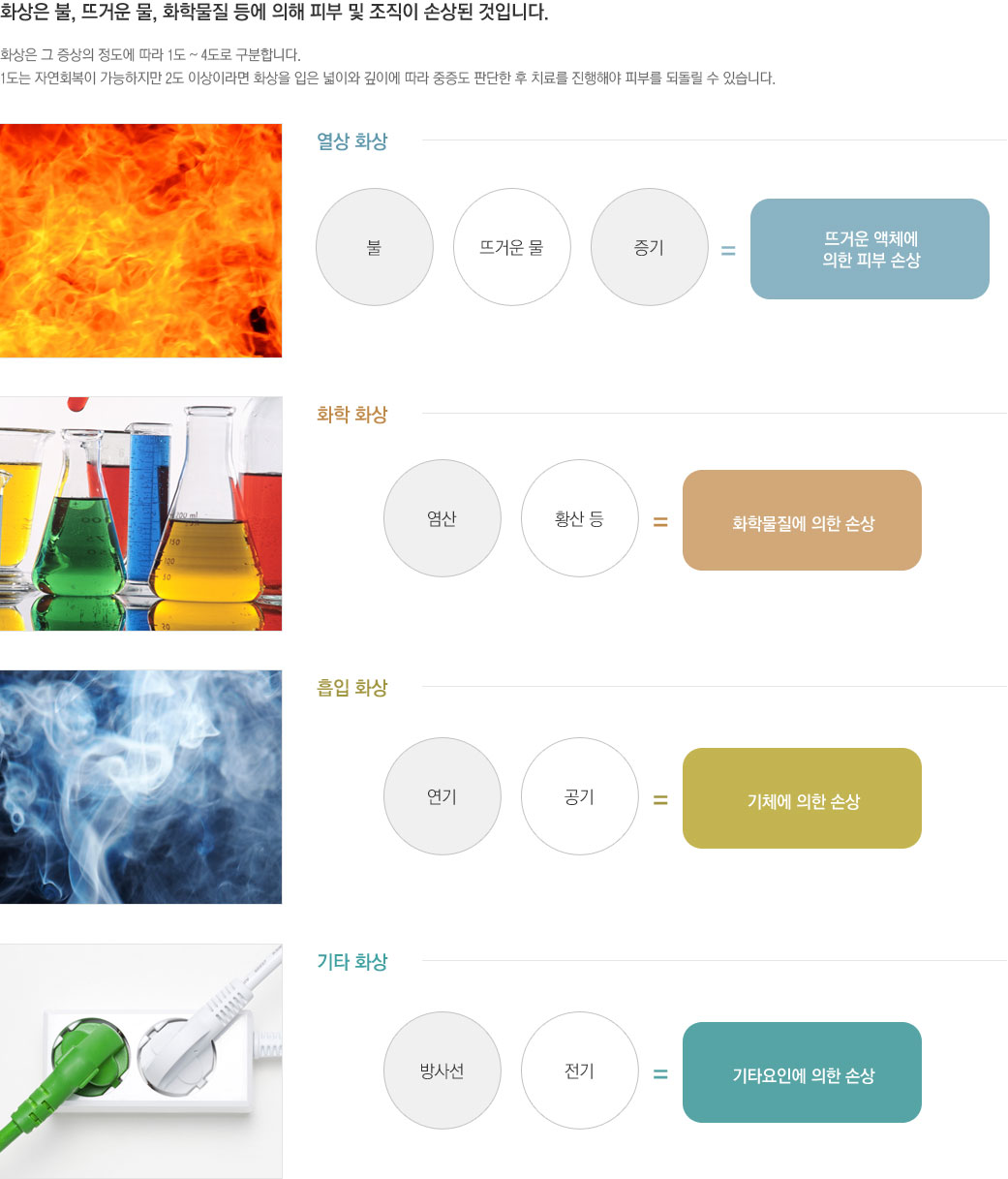
Task: Click the 기타요인에 의한 손상 box
Action: pos(802,1072)
